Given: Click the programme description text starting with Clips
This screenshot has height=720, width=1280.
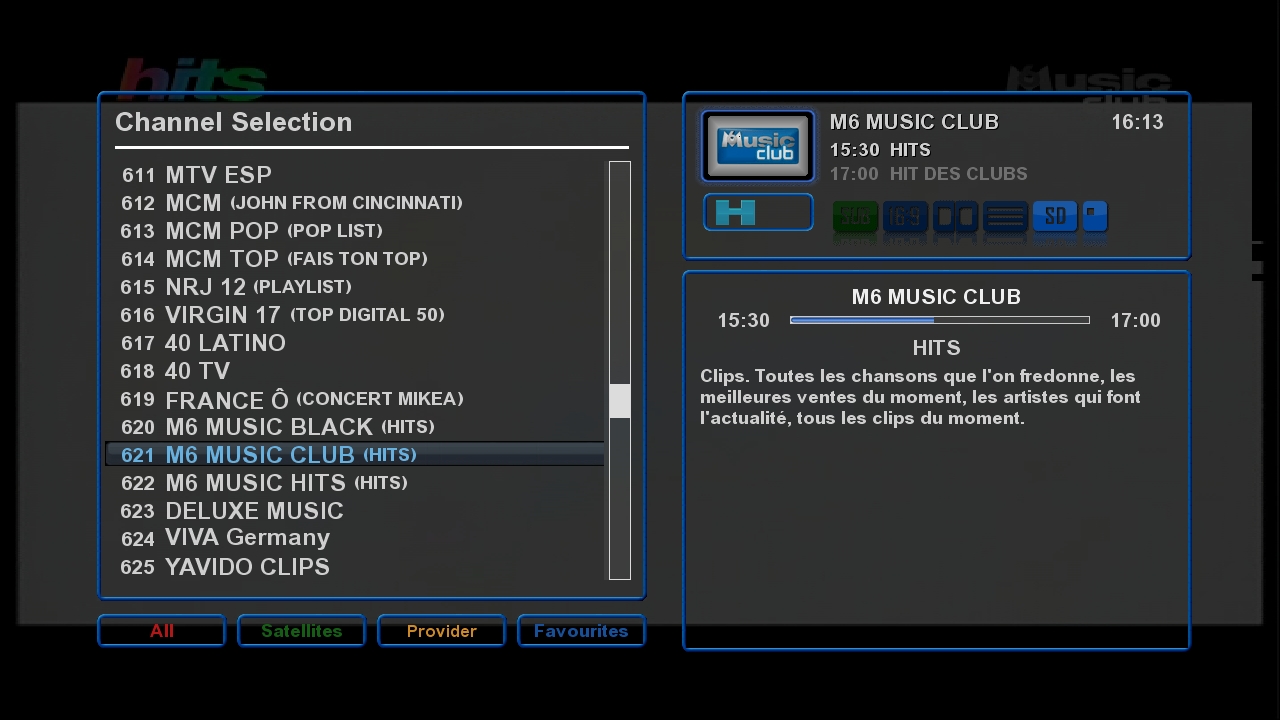Looking at the screenshot, I should [x=920, y=397].
